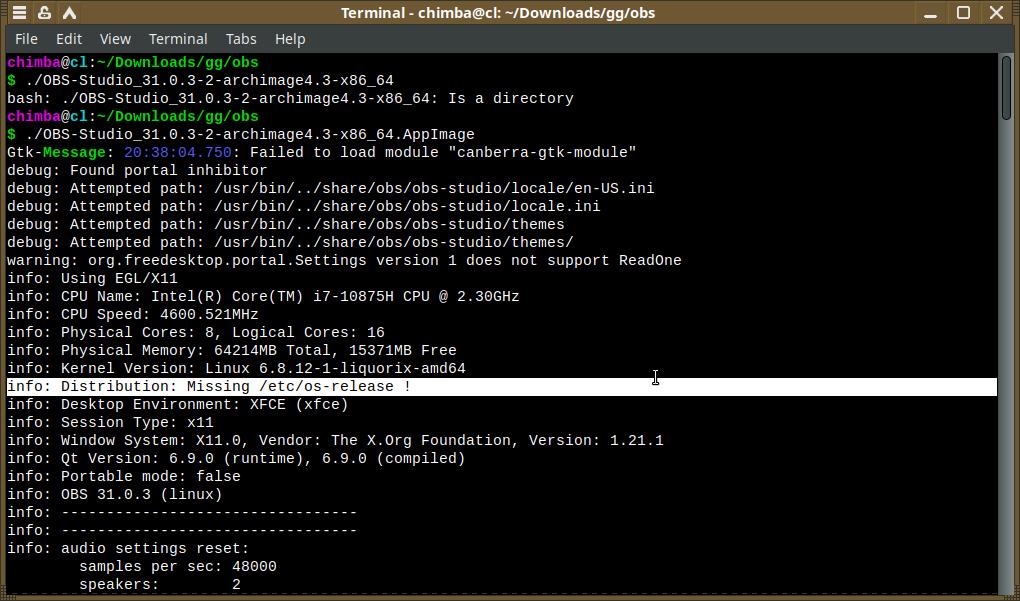Click the highlighted 'Missing /etc/os-release' line
This screenshot has height=601, width=1020.
pyautogui.click(x=502, y=386)
